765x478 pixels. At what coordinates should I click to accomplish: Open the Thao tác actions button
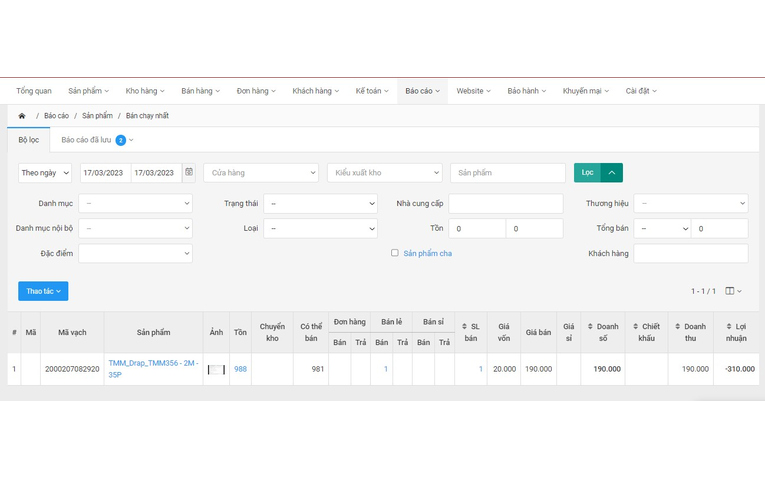(43, 291)
